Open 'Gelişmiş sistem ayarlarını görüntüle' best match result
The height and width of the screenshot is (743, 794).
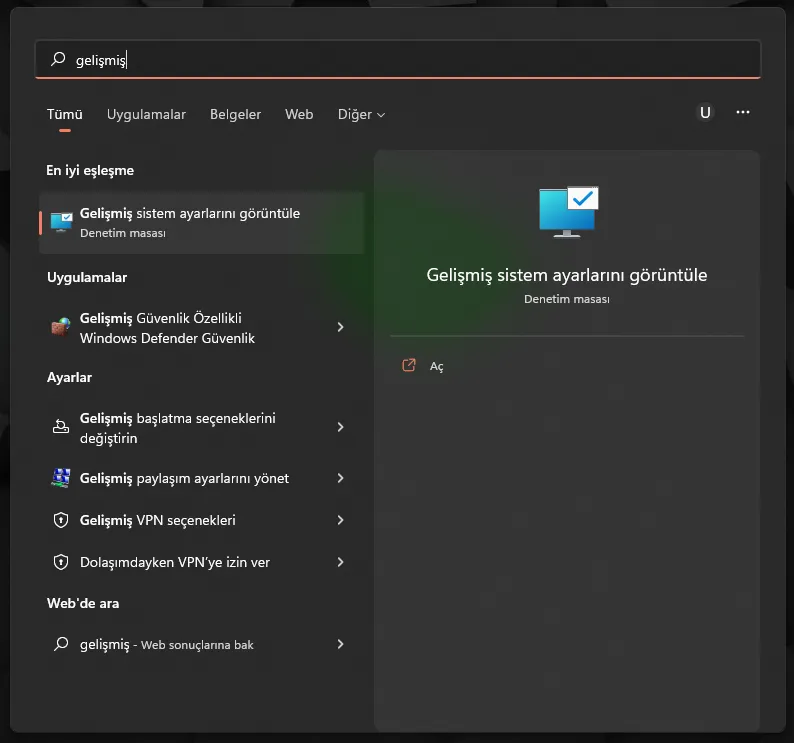pyautogui.click(x=202, y=223)
